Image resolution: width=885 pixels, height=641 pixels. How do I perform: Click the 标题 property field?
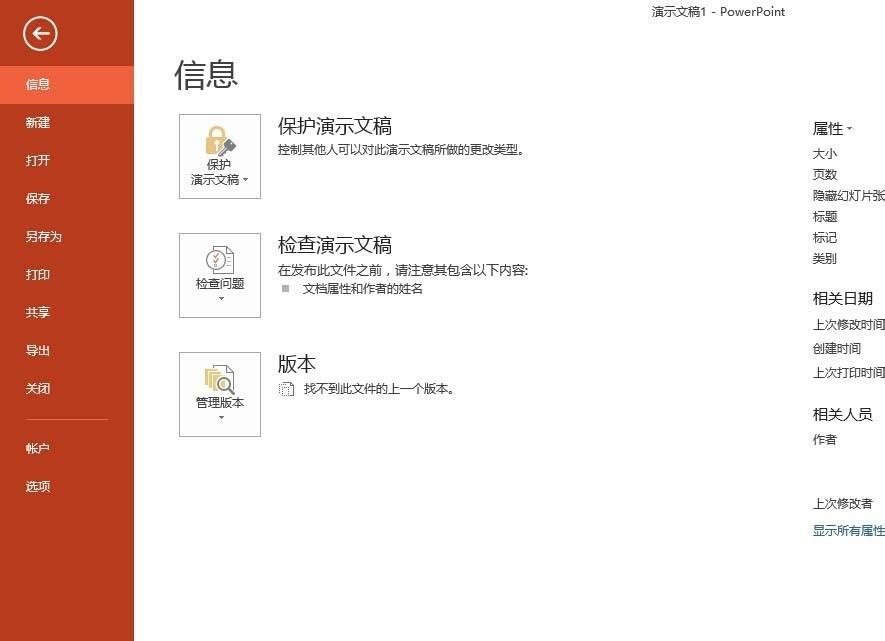pyautogui.click(x=824, y=216)
